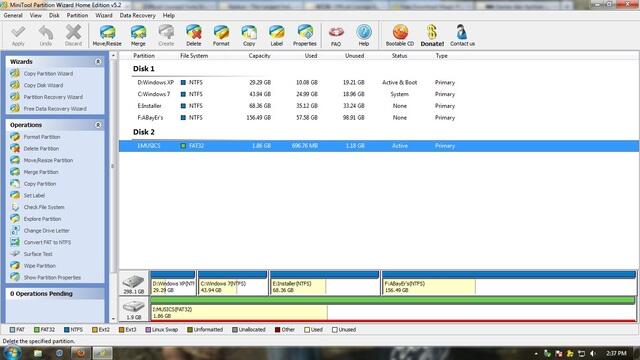This screenshot has height=360, width=640.
Task: Open Properties from the toolbar
Action: coord(304,36)
